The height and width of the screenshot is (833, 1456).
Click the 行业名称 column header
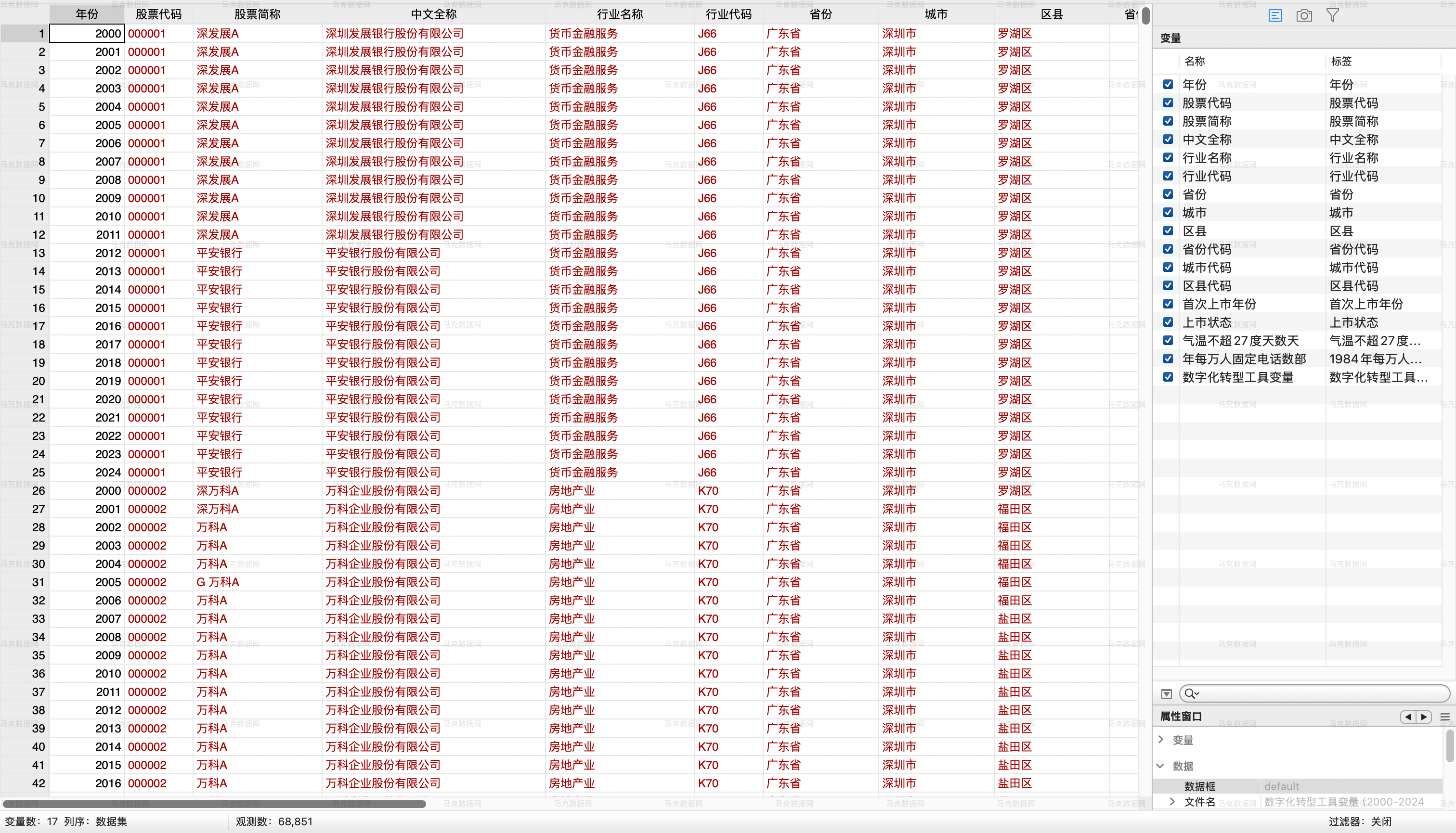tap(619, 14)
